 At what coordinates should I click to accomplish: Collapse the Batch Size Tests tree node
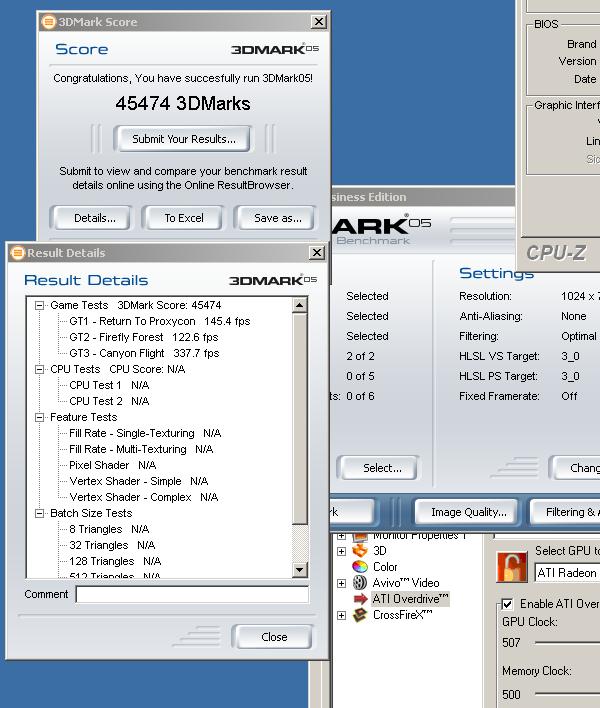click(x=40, y=513)
